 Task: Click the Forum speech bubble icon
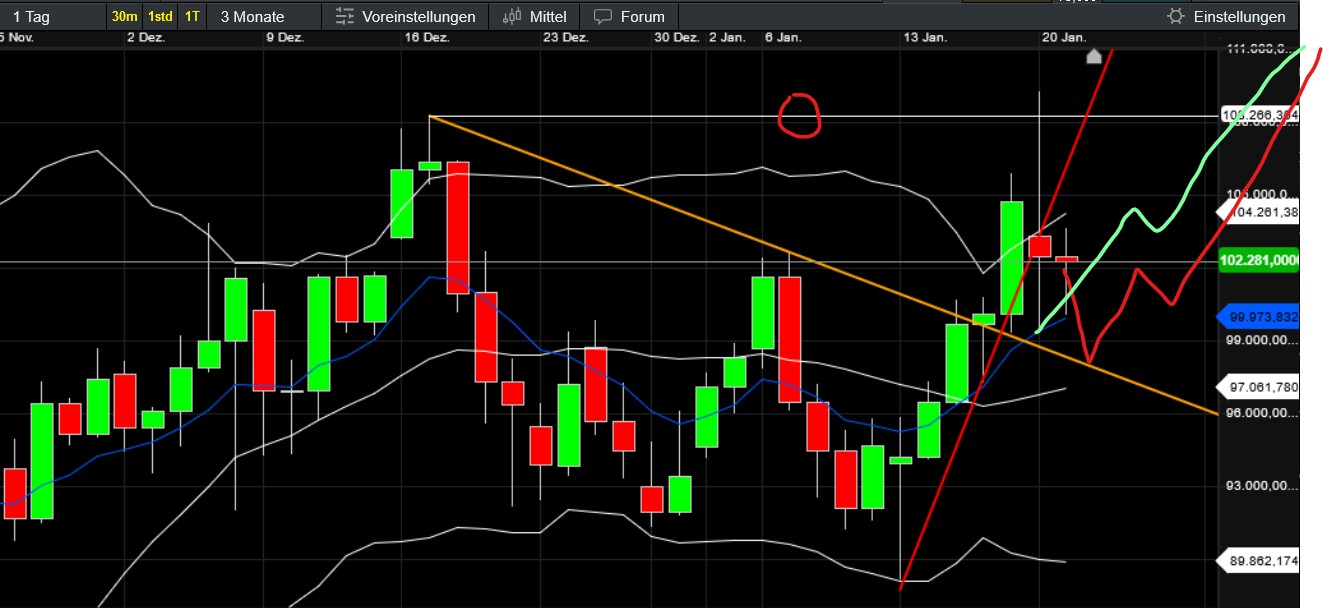602,16
